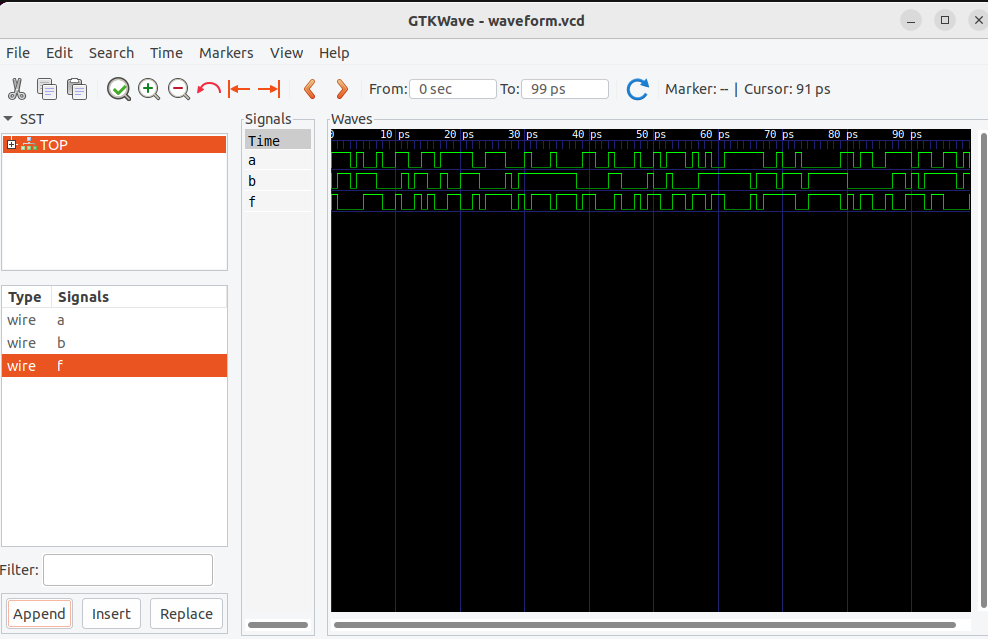Expand the TOP hierarchy node

click(x=11, y=144)
